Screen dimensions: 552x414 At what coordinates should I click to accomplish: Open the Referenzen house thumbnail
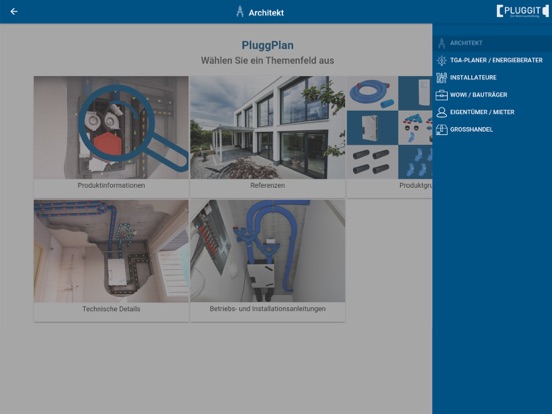pos(268,127)
